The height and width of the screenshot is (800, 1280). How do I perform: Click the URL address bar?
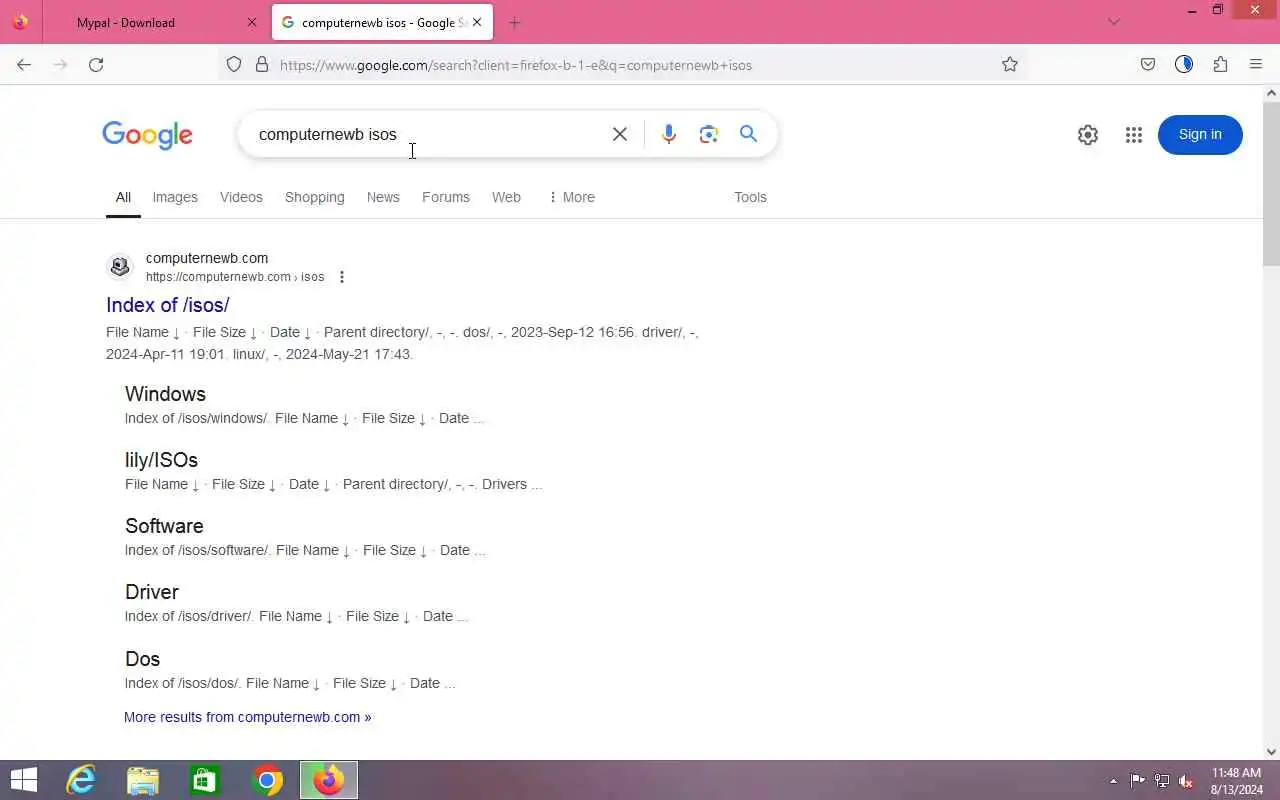point(620,65)
